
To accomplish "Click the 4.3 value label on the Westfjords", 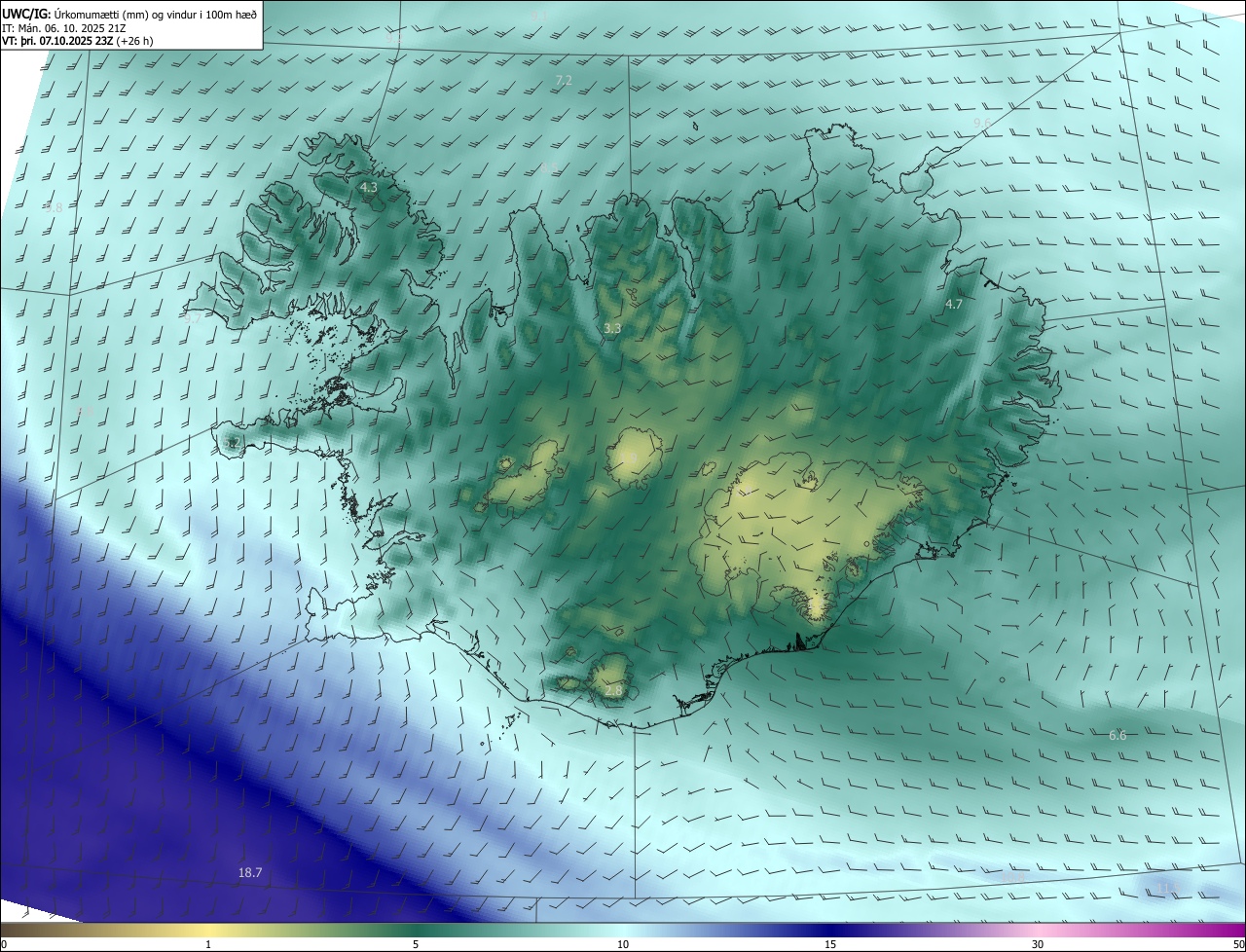I will [368, 187].
